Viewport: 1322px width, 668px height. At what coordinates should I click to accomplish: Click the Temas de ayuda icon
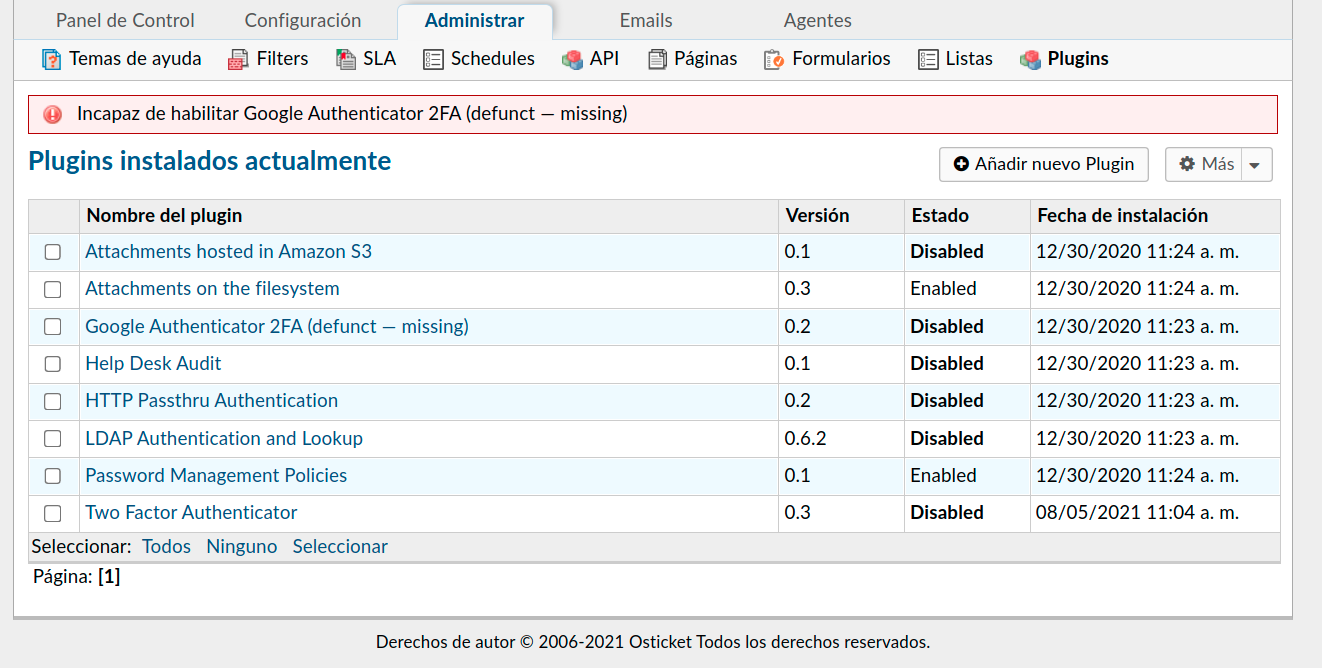tap(52, 60)
